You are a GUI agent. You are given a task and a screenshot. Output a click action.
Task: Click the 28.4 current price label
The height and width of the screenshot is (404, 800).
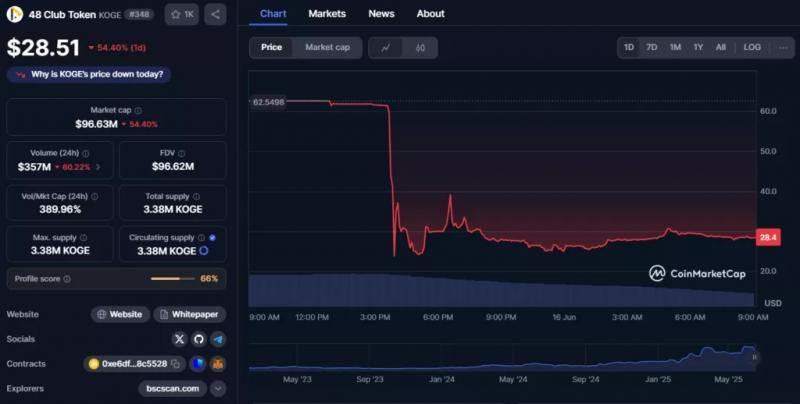pos(768,237)
